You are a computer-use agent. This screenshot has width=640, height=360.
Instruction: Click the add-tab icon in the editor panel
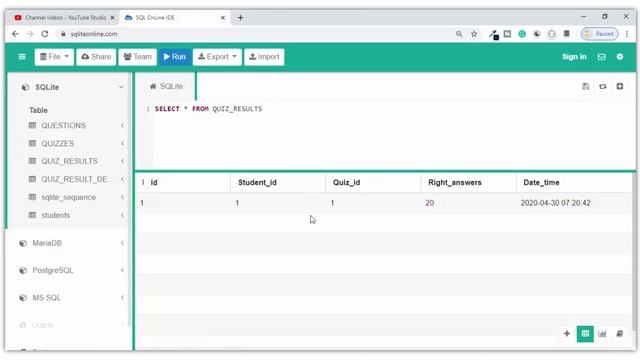[620, 86]
